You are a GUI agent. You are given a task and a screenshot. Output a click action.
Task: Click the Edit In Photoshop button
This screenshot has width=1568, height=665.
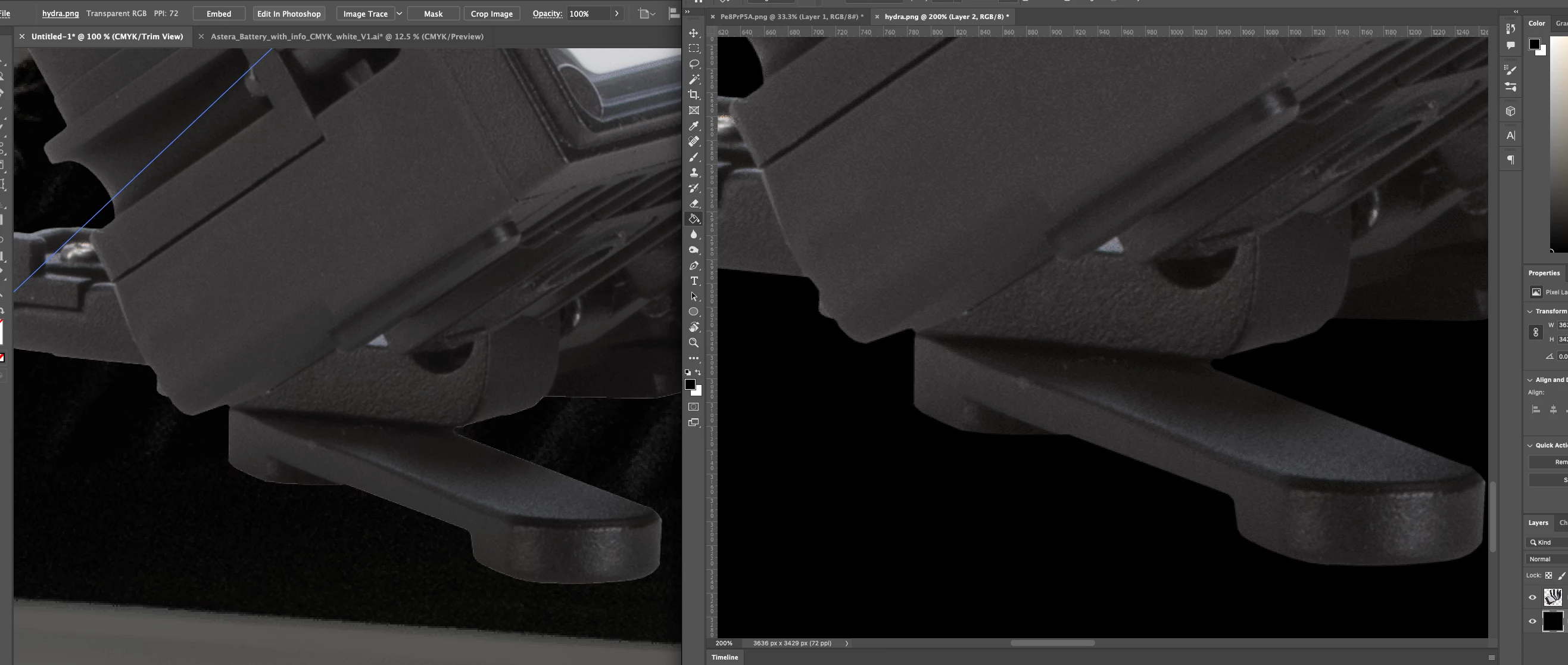(288, 13)
